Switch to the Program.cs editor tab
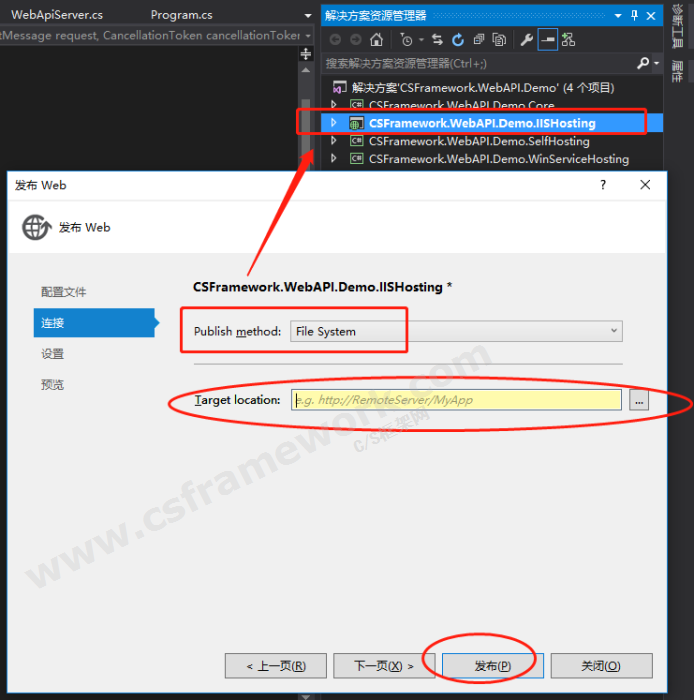This screenshot has width=694, height=700. coord(181,15)
